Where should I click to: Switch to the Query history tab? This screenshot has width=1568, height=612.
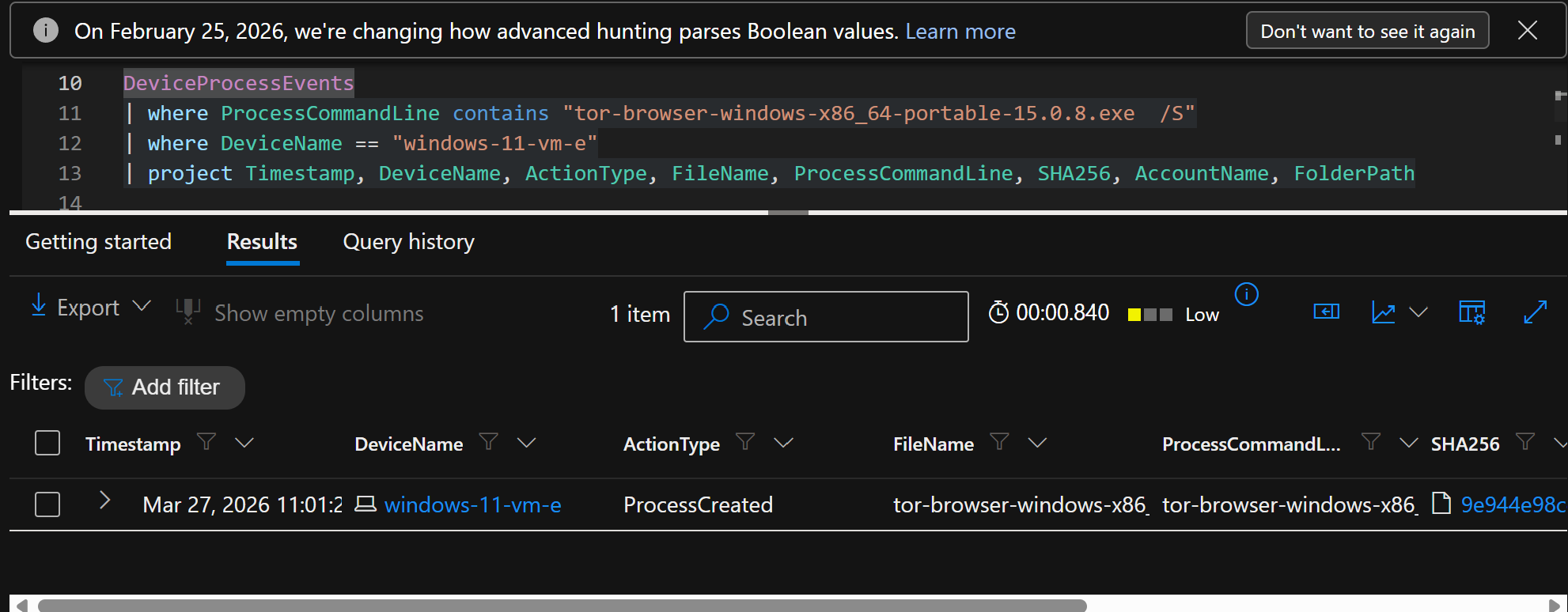coord(408,242)
